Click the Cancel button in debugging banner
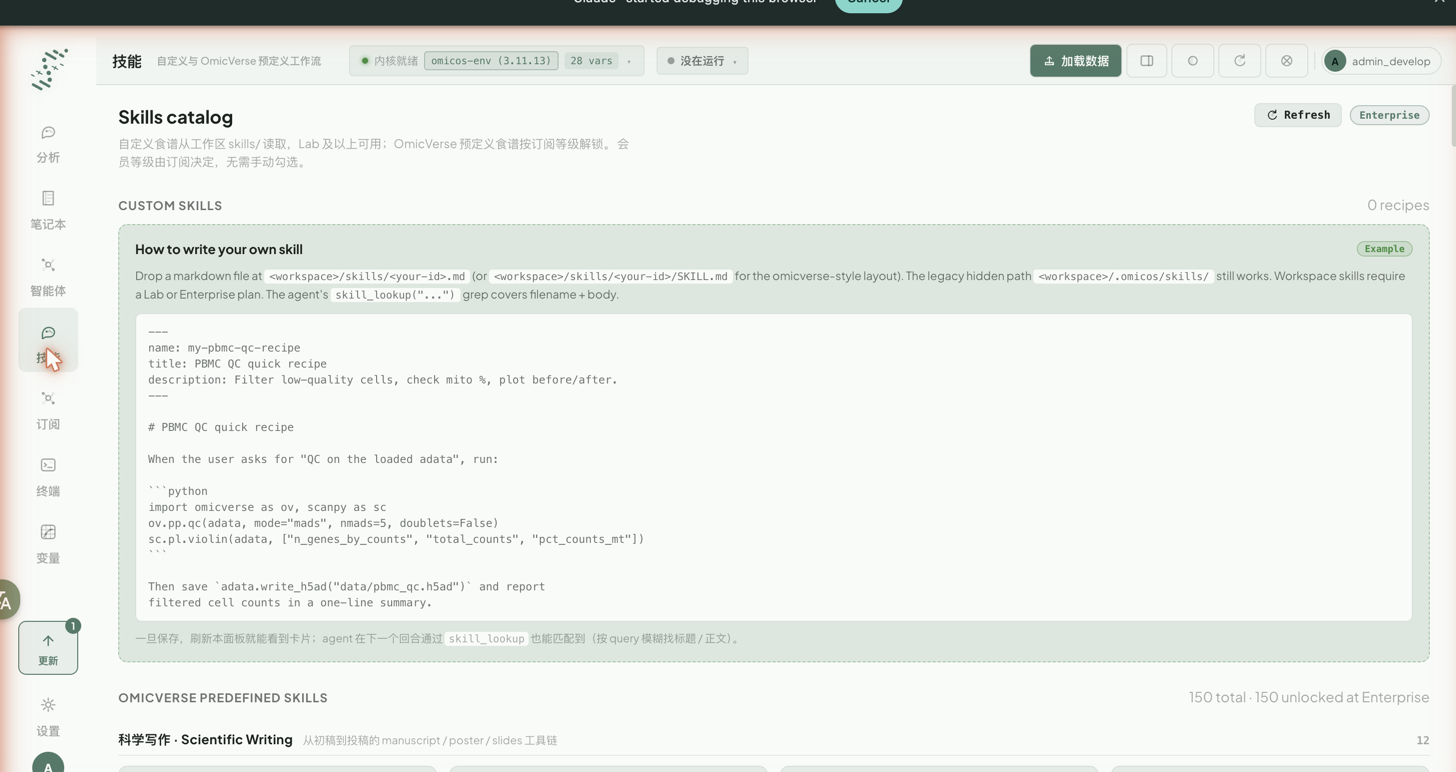1456x772 pixels. 869,3
